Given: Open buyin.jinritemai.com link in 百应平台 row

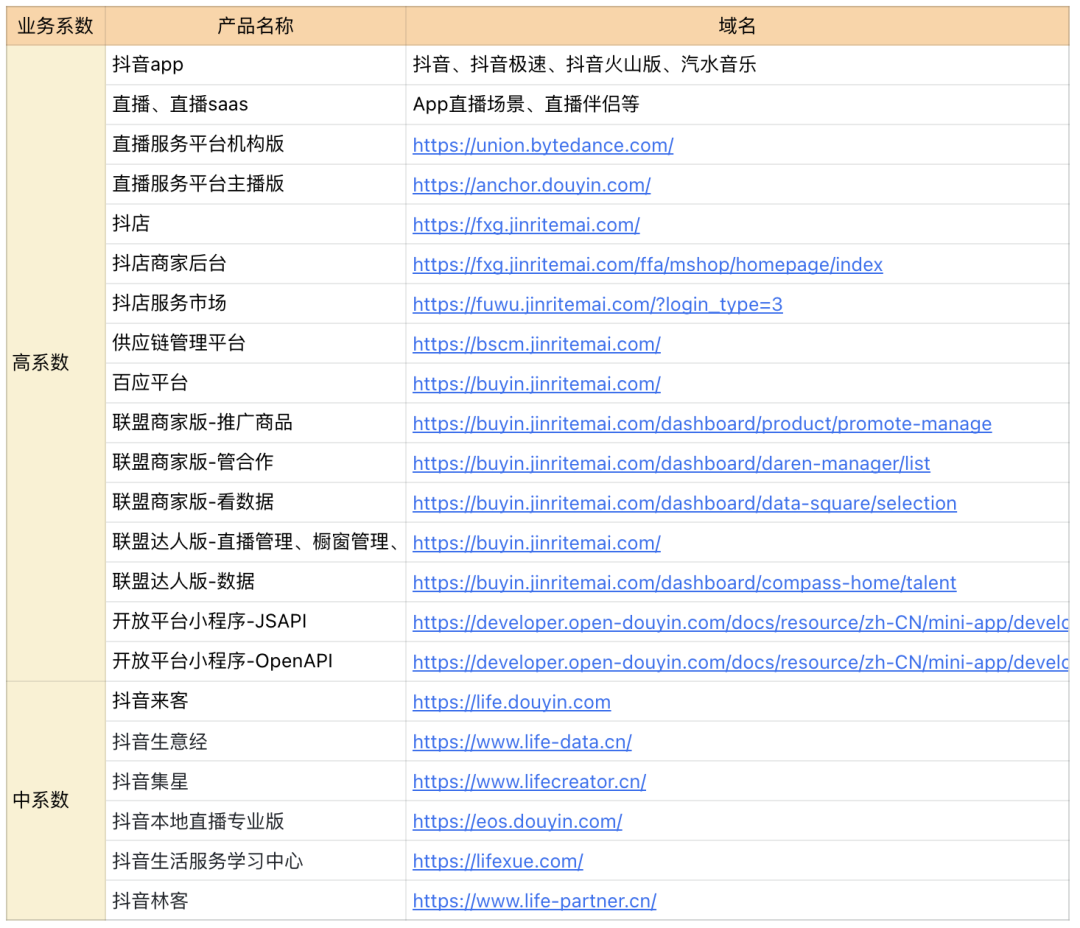Looking at the screenshot, I should [537, 384].
